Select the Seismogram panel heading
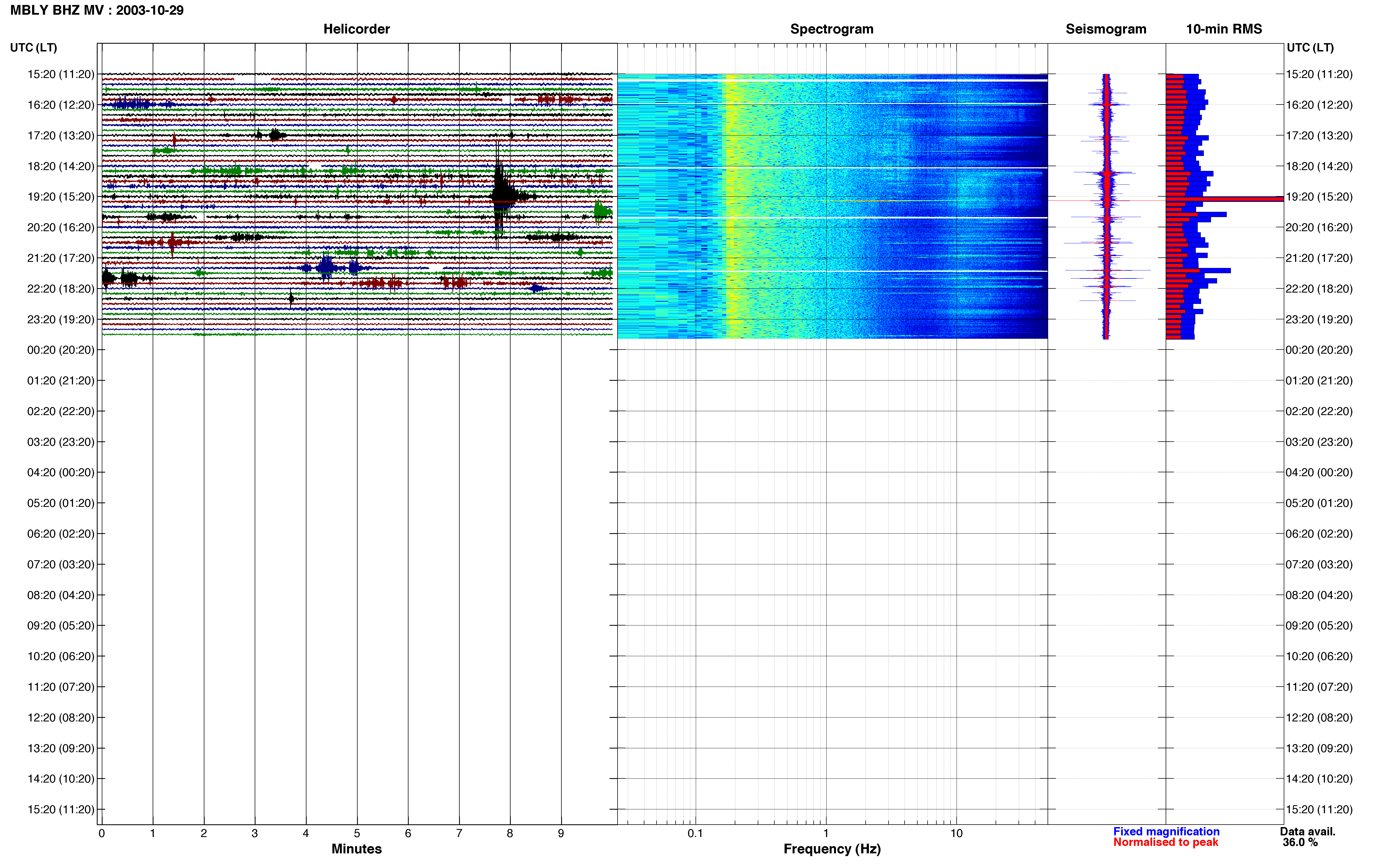1388x868 pixels. [x=1106, y=29]
